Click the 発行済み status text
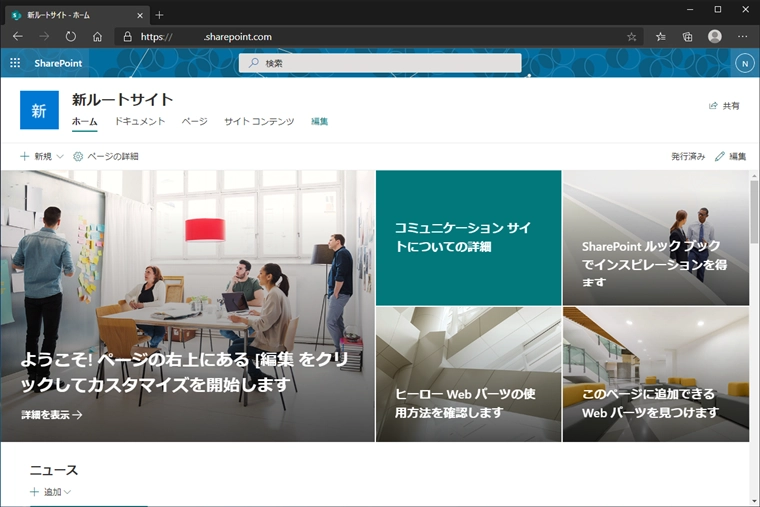 coord(688,156)
